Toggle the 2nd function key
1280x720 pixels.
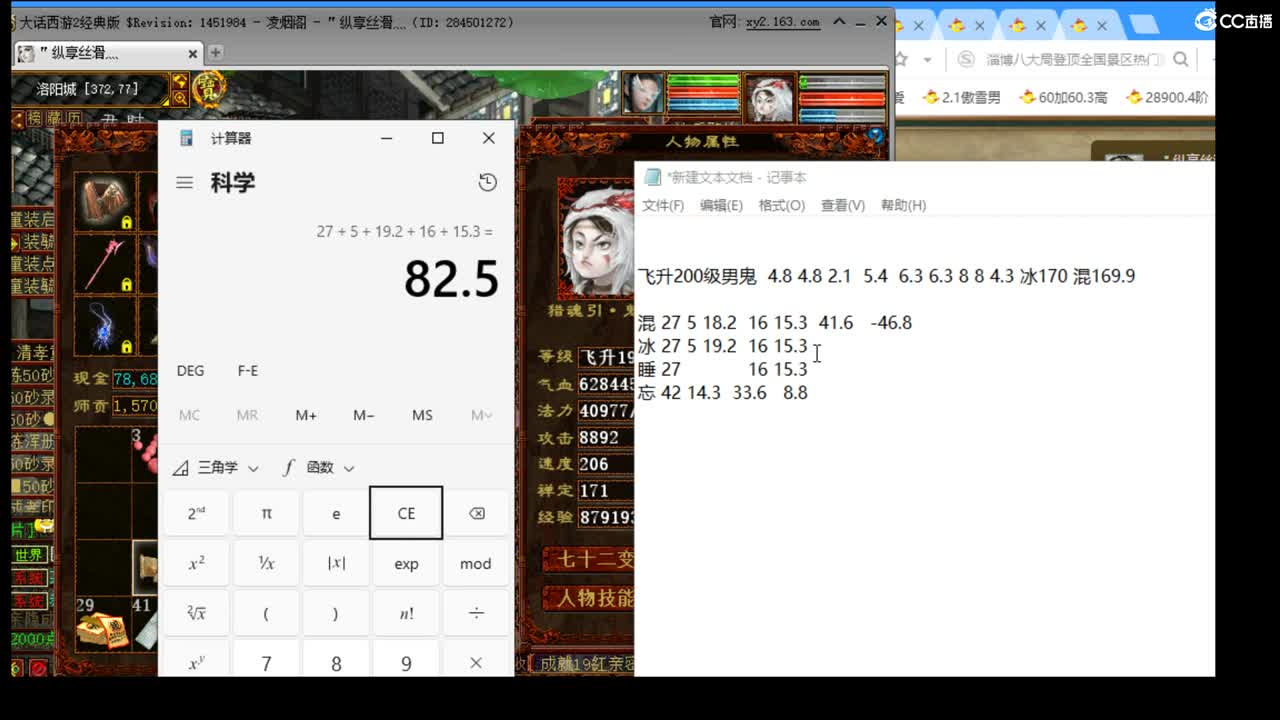click(x=196, y=513)
